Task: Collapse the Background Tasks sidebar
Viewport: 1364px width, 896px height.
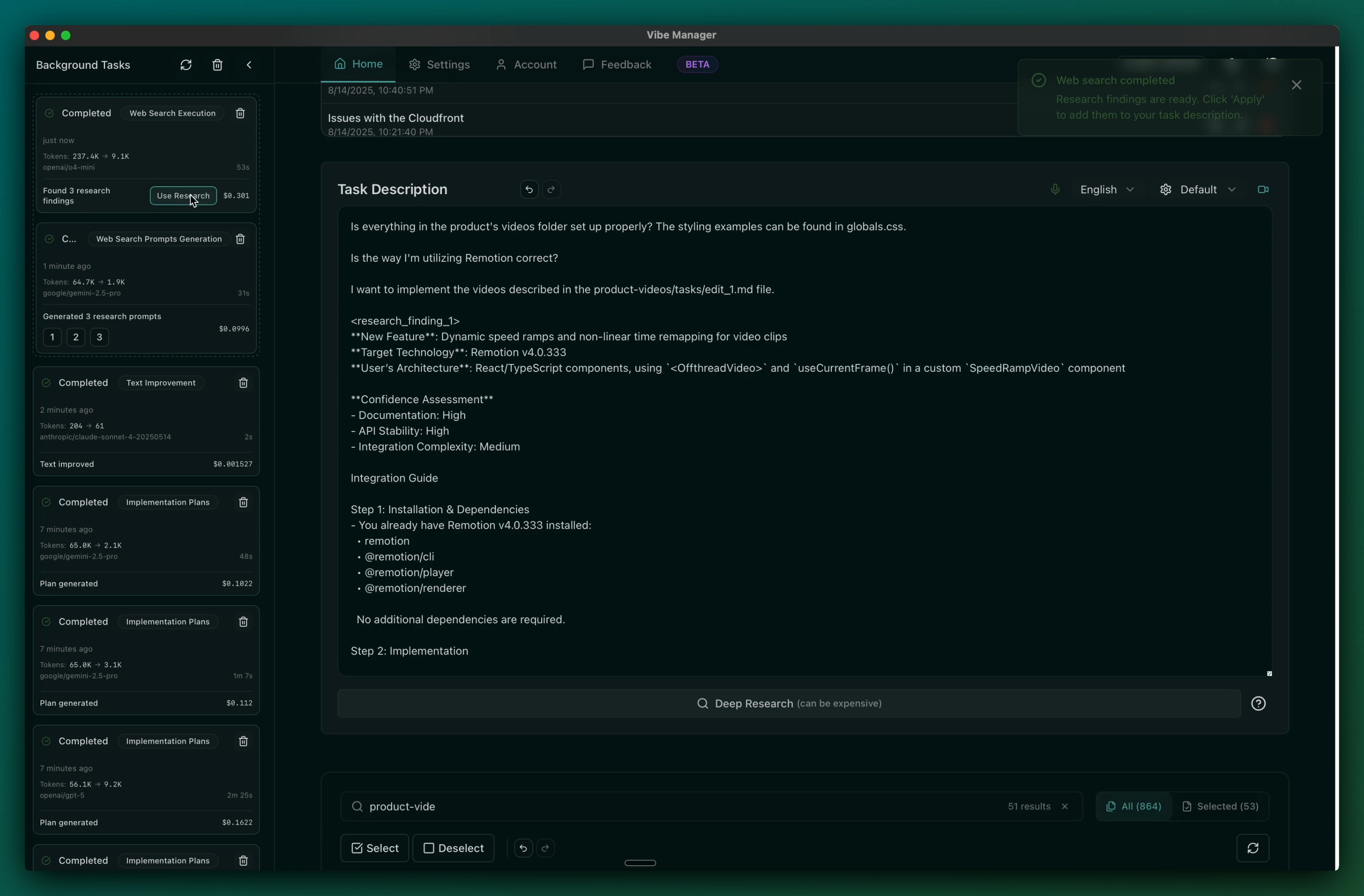Action: tap(249, 65)
